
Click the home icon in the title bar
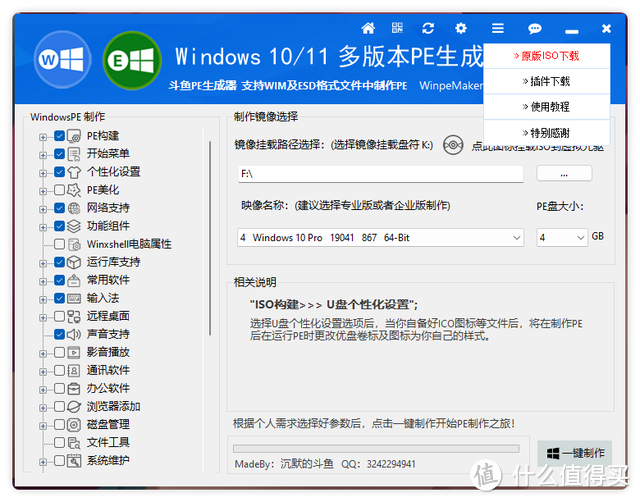coord(368,28)
